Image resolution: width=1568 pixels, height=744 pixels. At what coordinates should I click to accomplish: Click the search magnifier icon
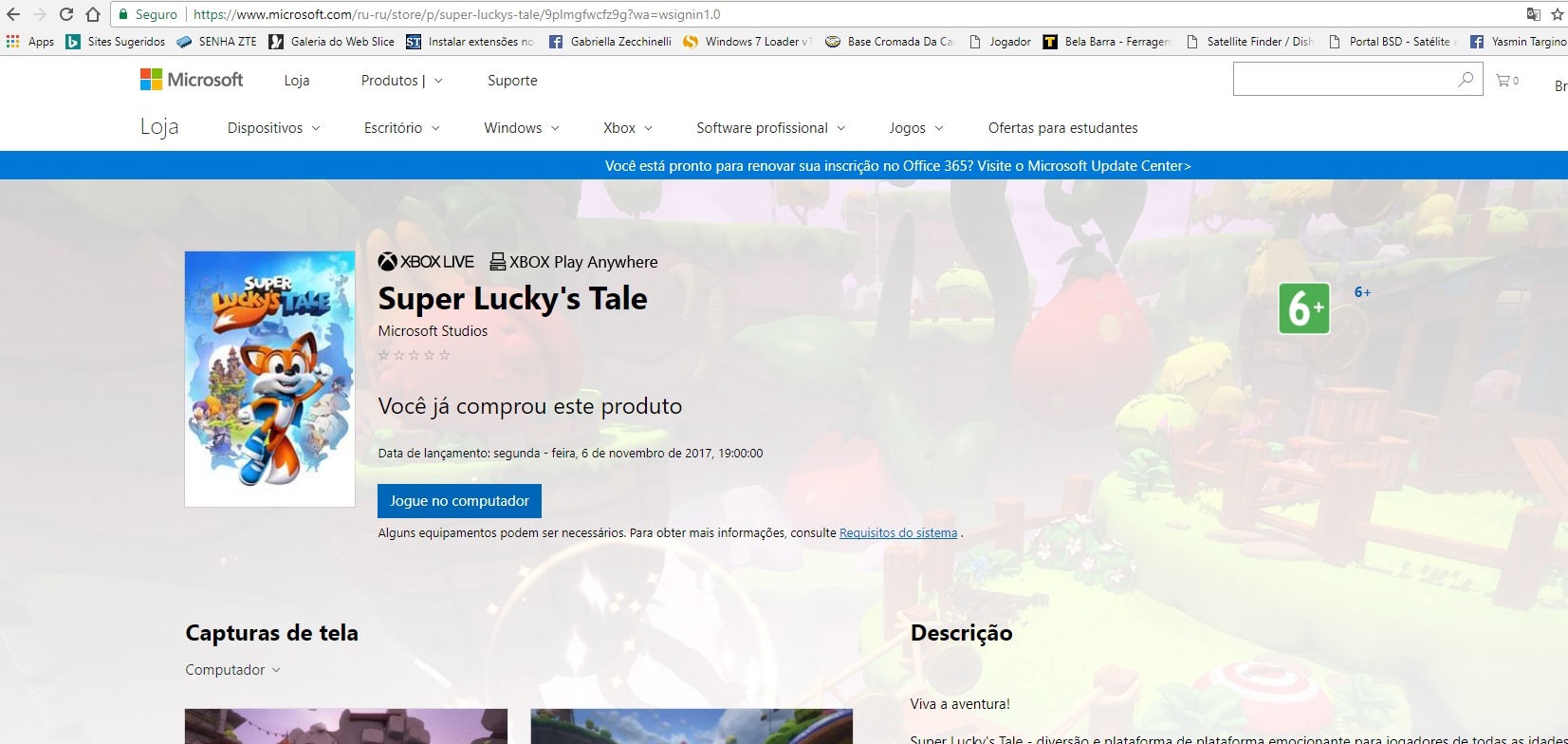[1466, 80]
